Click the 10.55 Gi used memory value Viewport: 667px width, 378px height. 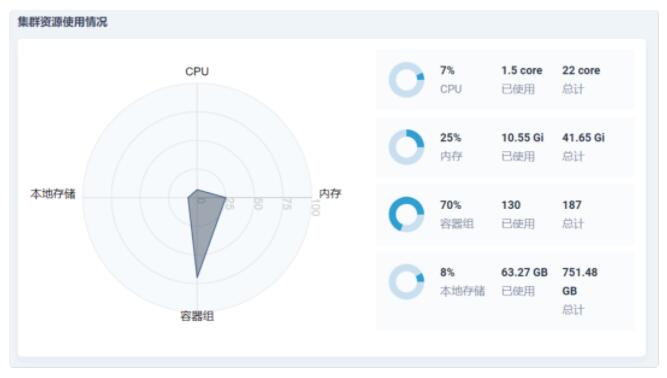click(x=522, y=137)
